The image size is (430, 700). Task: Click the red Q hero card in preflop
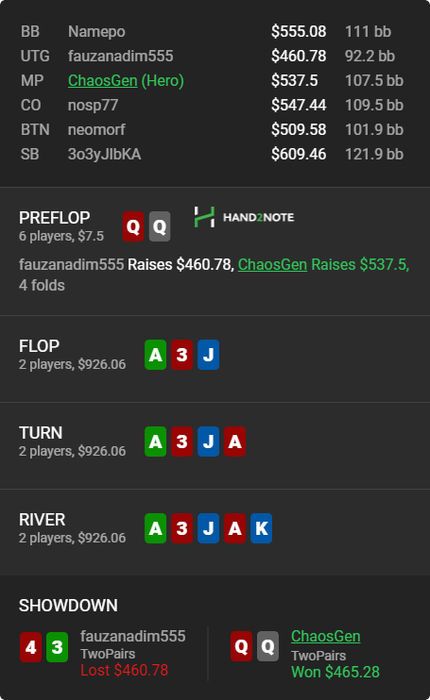(x=134, y=227)
